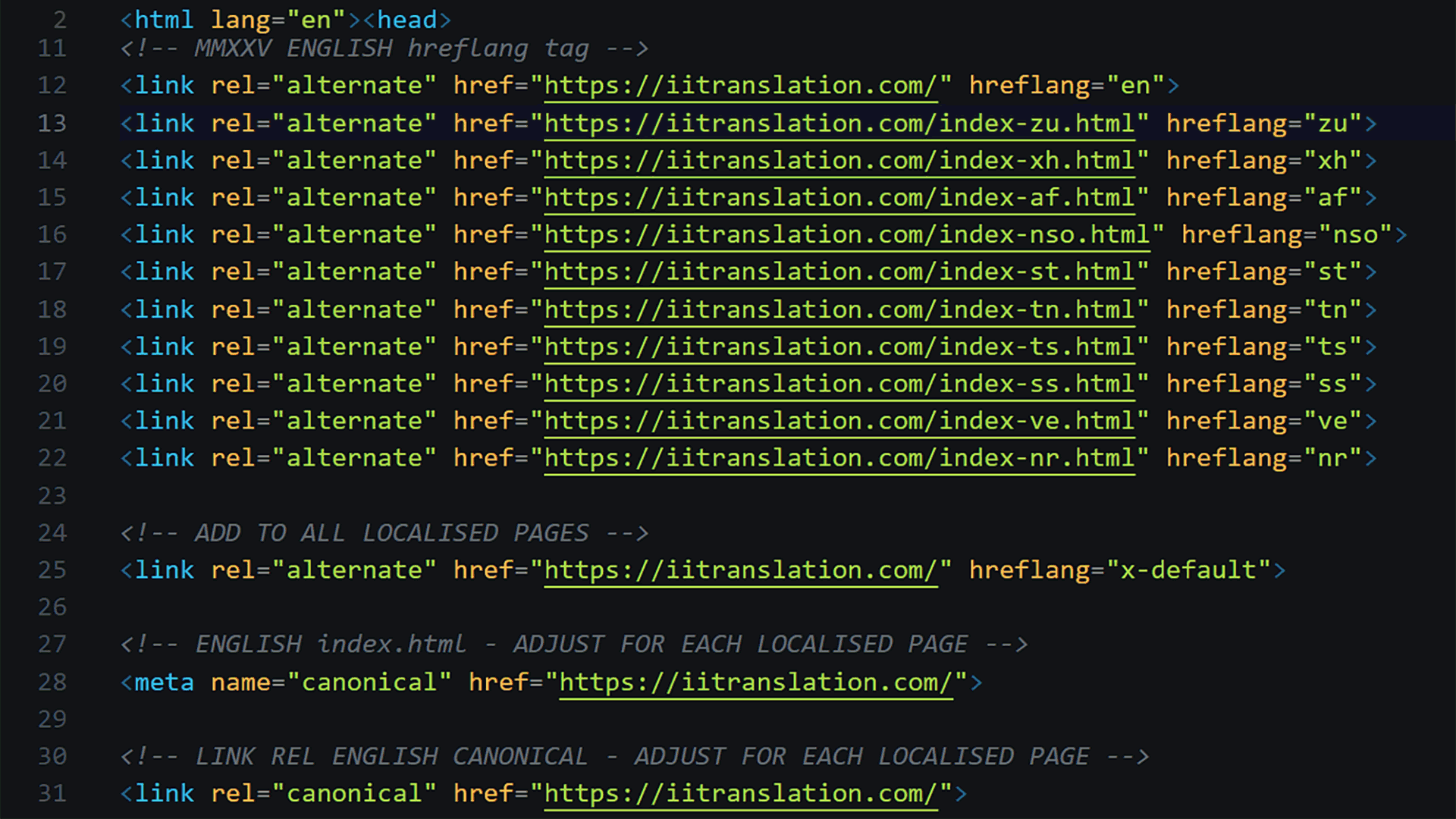Click the index-nr.html URL link

[839, 459]
